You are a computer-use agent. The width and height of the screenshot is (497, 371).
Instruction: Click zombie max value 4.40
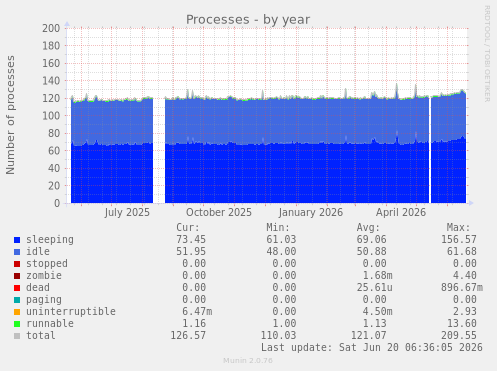pos(465,275)
